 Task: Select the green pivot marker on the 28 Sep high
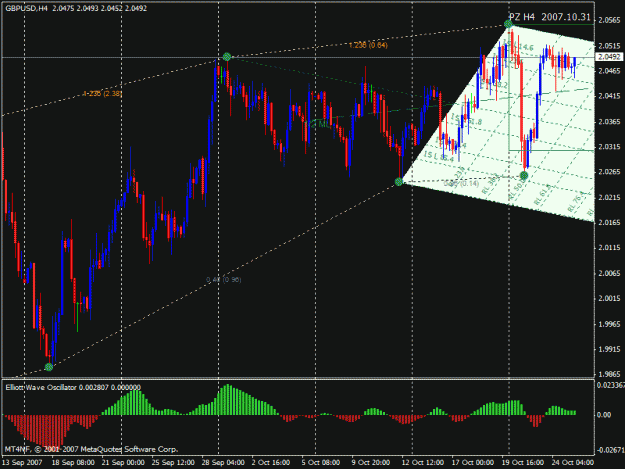point(227,57)
